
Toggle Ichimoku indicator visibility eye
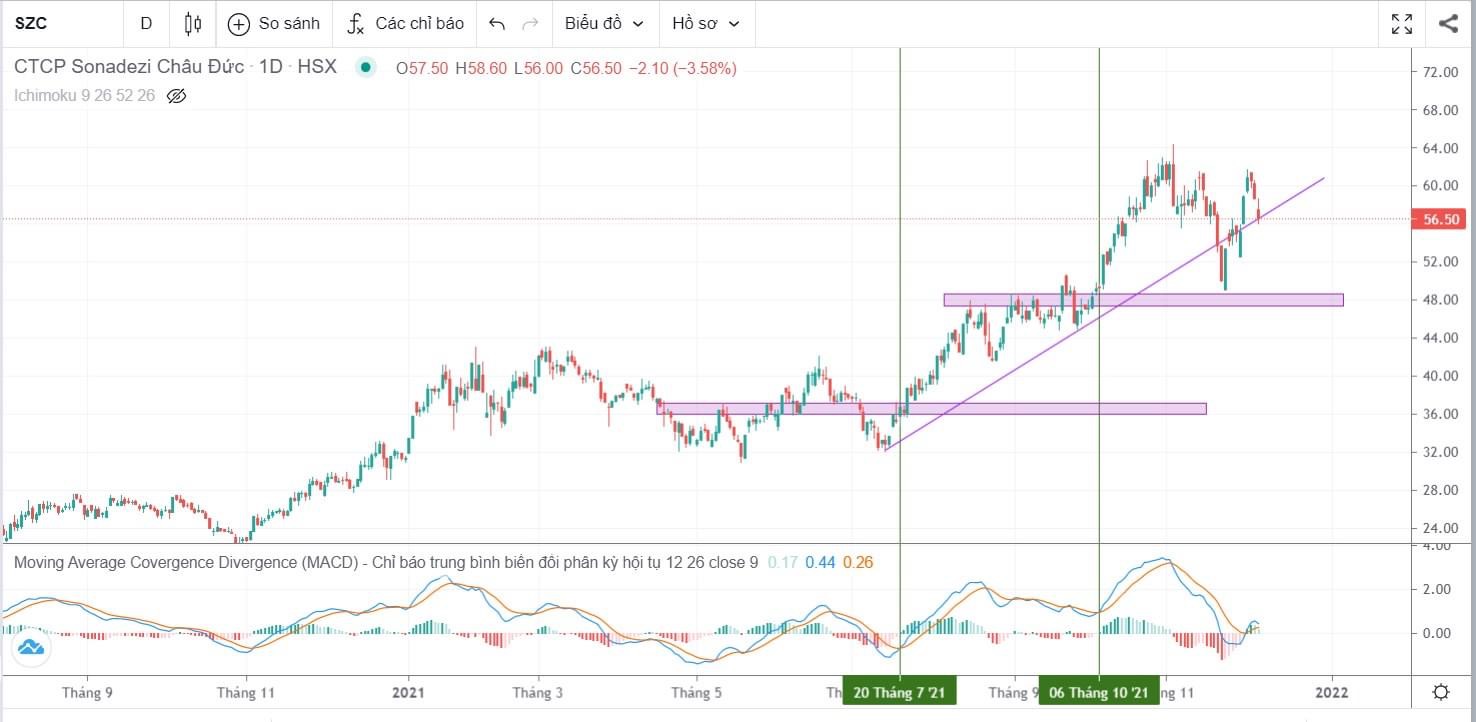point(177,96)
